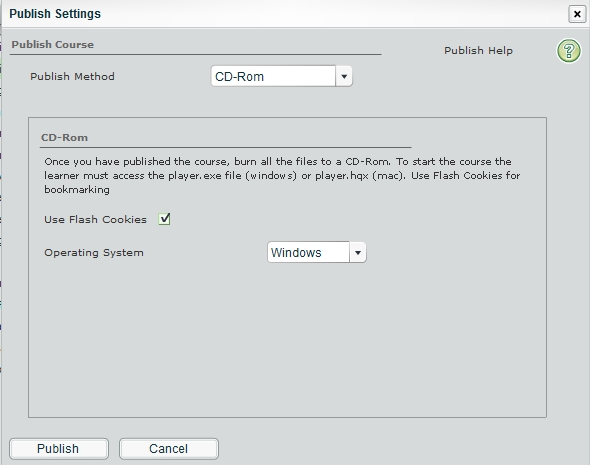Click the CD-Rom instructions paragraph text
The width and height of the screenshot is (590, 465).
(x=282, y=175)
